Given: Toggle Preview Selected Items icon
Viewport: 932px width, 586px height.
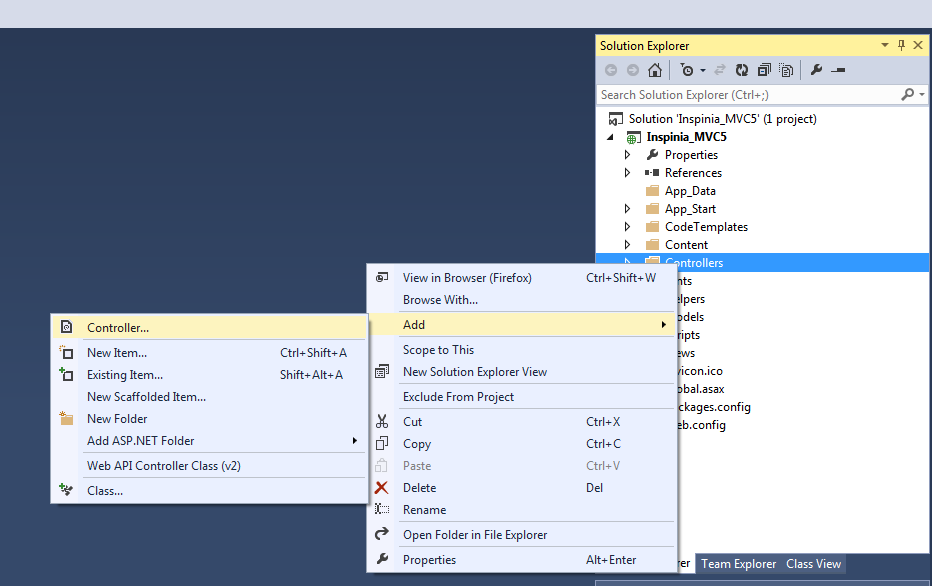Looking at the screenshot, I should tap(838, 70).
